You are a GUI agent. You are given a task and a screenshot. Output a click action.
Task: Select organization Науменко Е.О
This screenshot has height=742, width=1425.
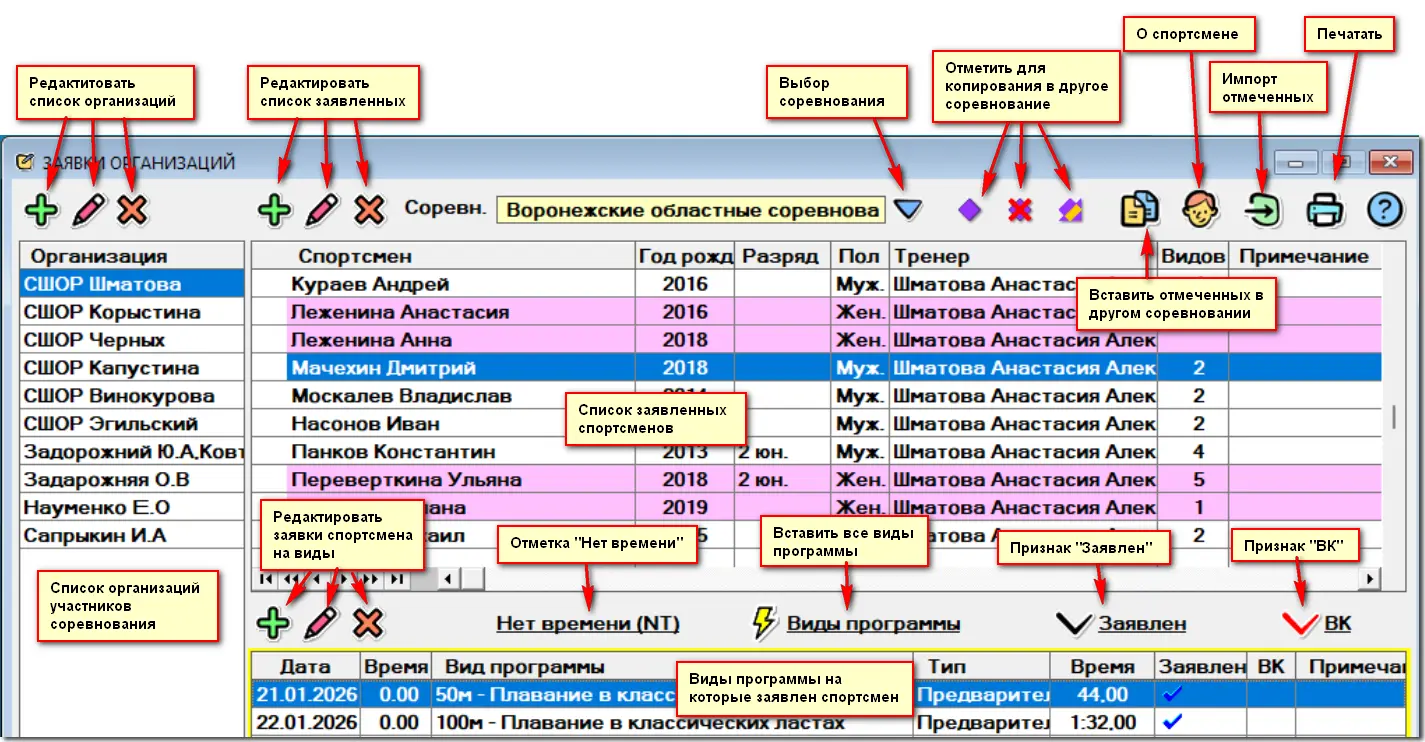132,508
